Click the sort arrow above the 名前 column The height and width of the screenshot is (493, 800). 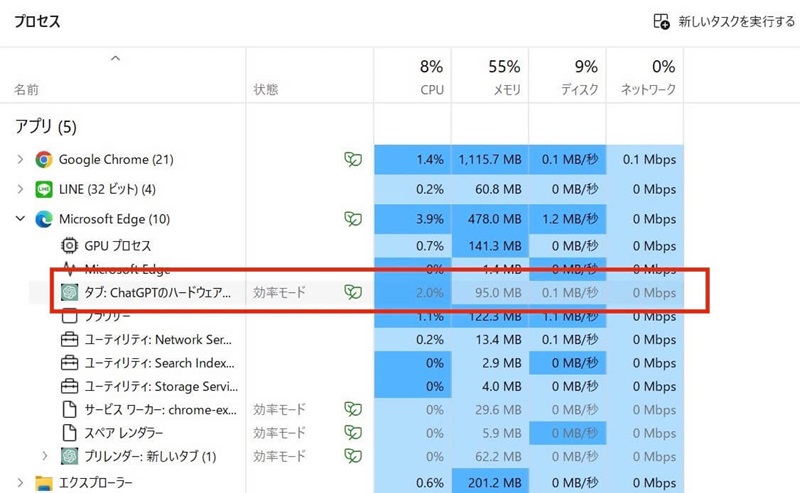point(116,58)
